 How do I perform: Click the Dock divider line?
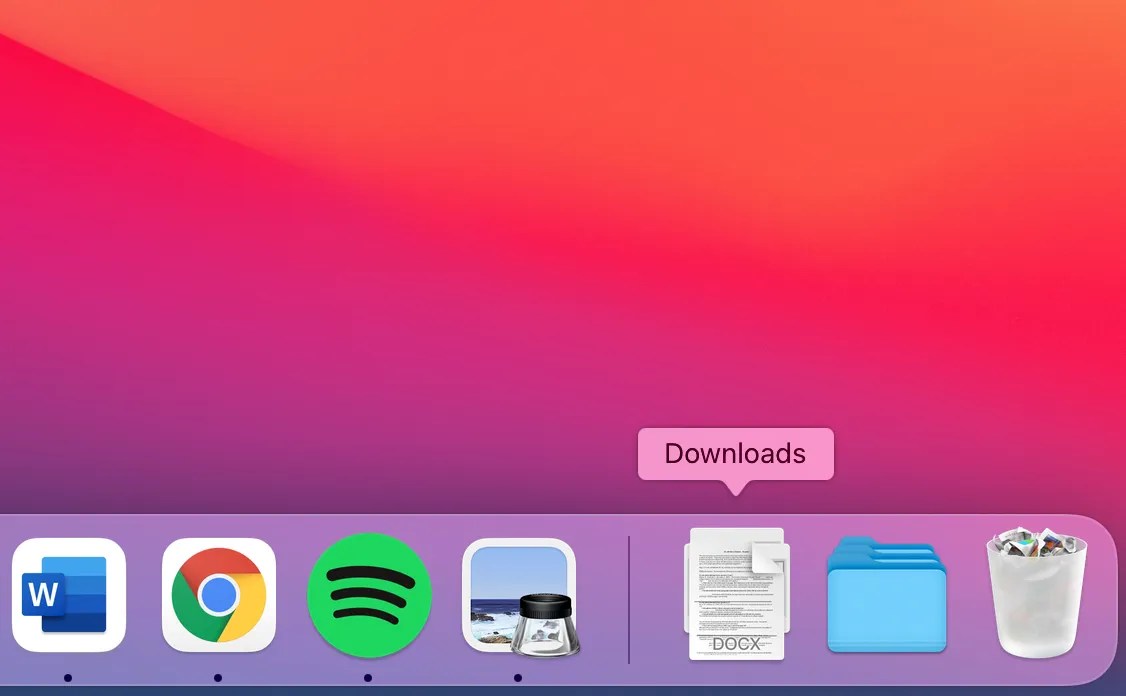(629, 595)
